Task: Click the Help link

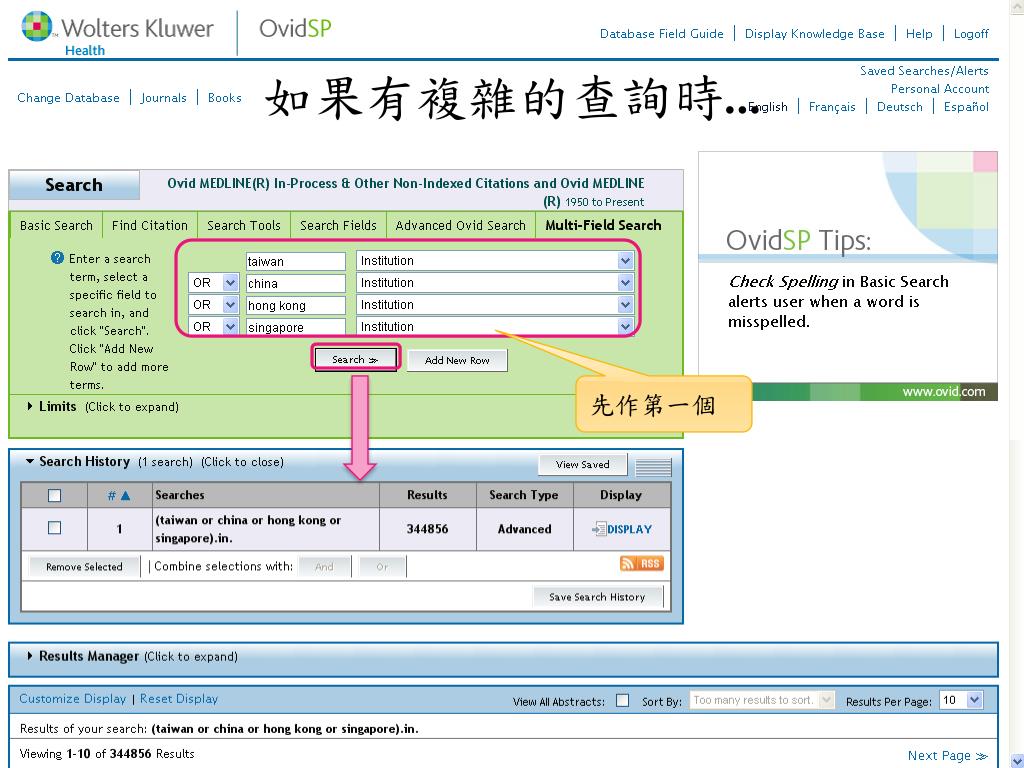Action: click(x=919, y=34)
